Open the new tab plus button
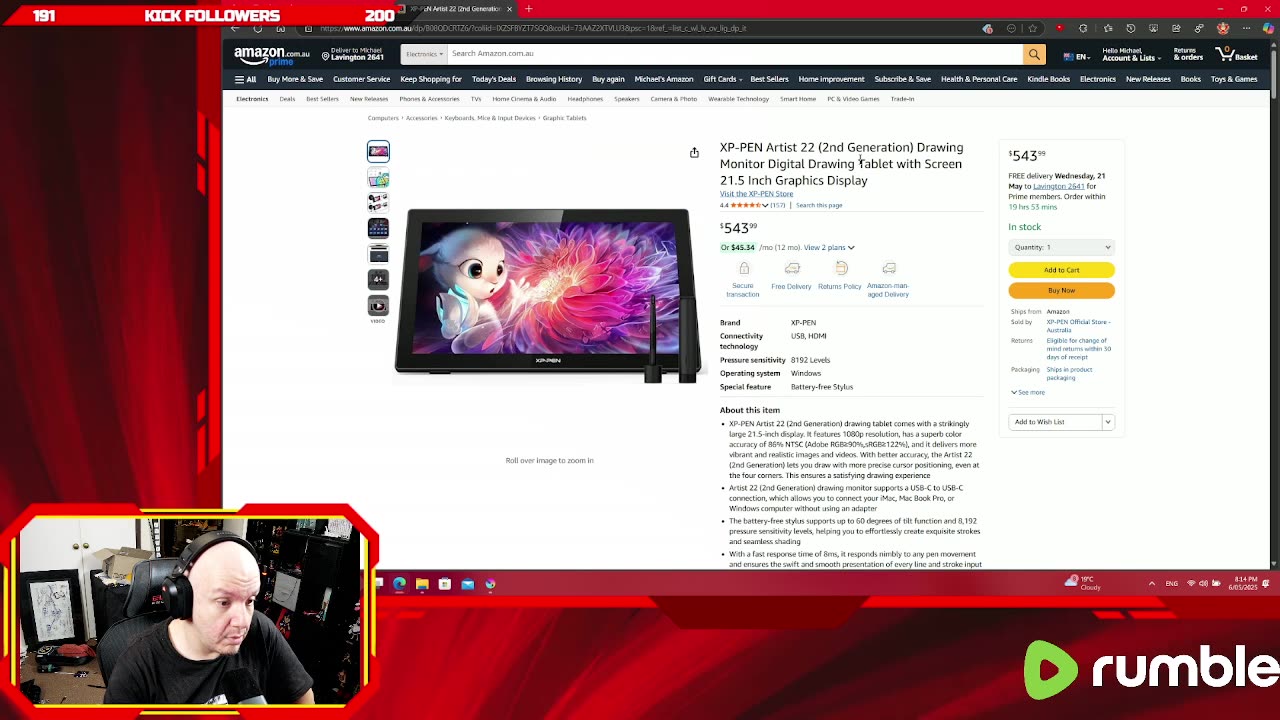Viewport: 1280px width, 720px height. pyautogui.click(x=528, y=9)
